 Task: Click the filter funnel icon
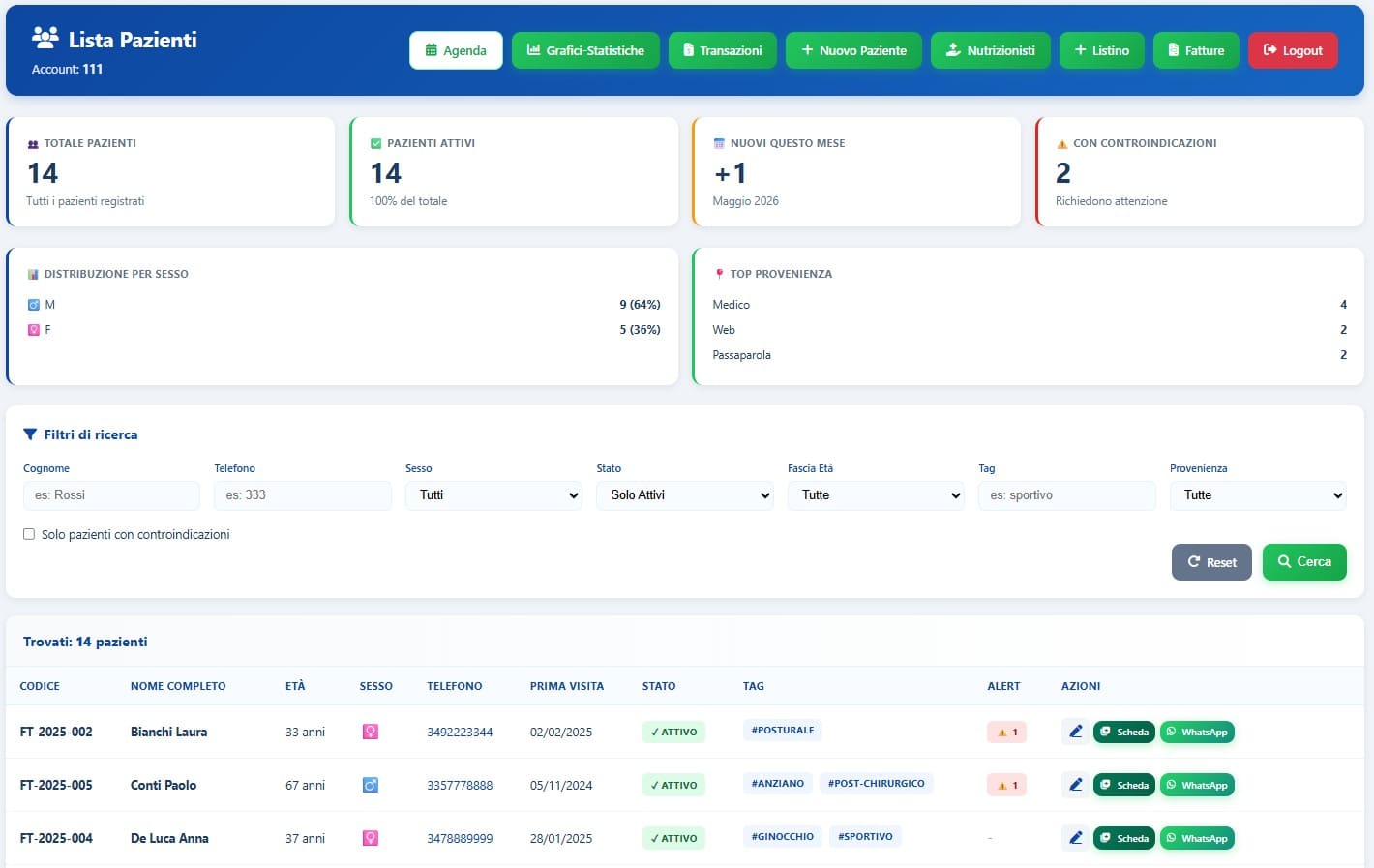[x=30, y=434]
